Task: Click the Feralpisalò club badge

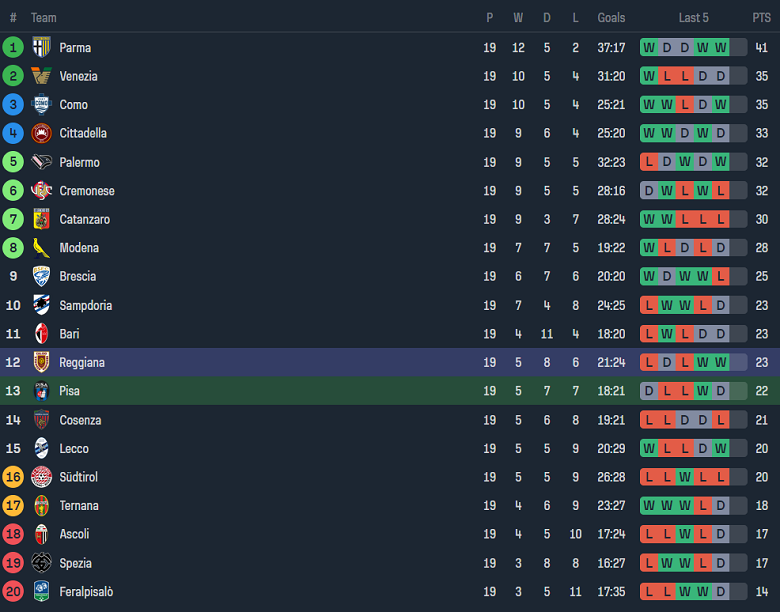Action: (41, 592)
